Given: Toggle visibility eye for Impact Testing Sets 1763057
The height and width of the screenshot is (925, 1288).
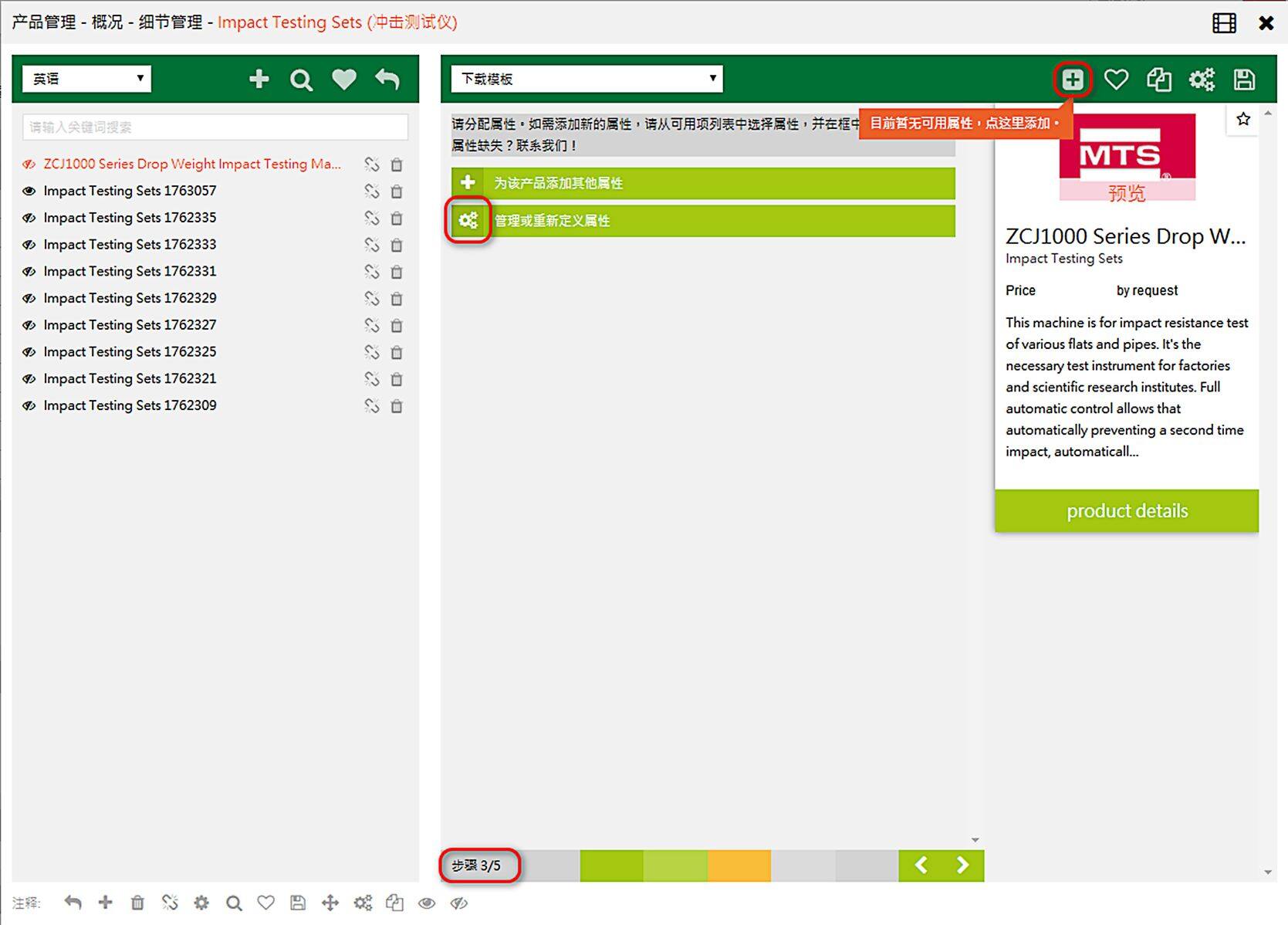Looking at the screenshot, I should tap(29, 191).
